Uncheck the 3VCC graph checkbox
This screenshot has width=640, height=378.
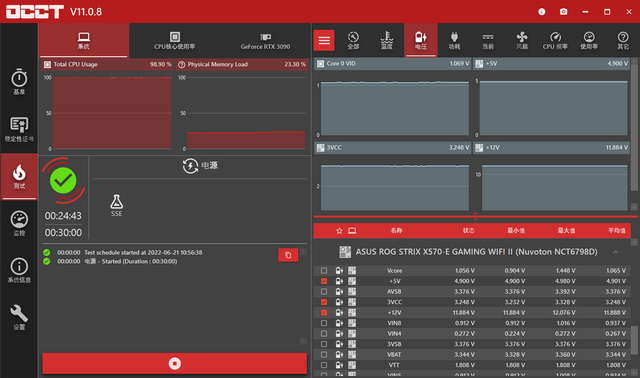tap(324, 302)
